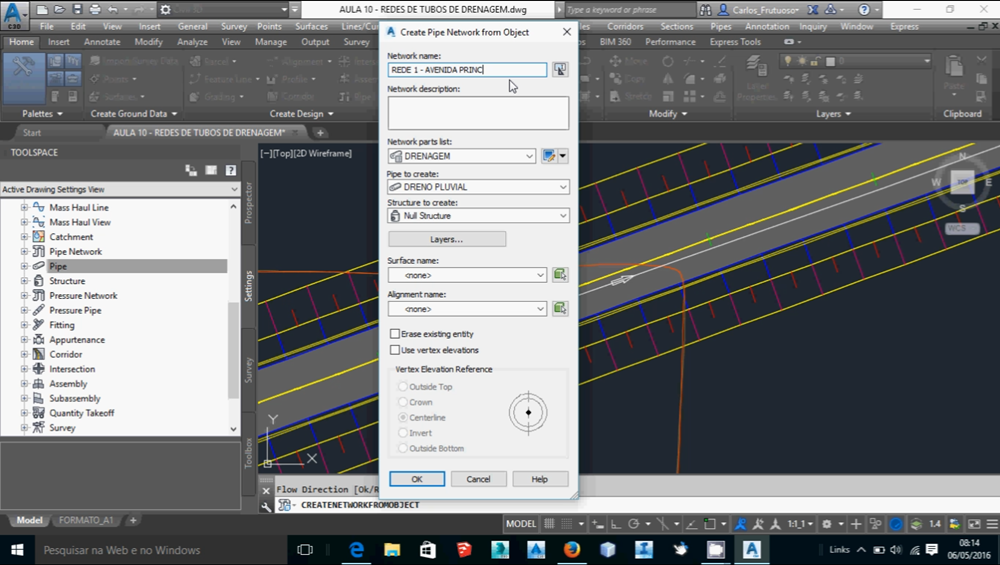Select Pressure Network tree item
1000x565 pixels.
83,295
